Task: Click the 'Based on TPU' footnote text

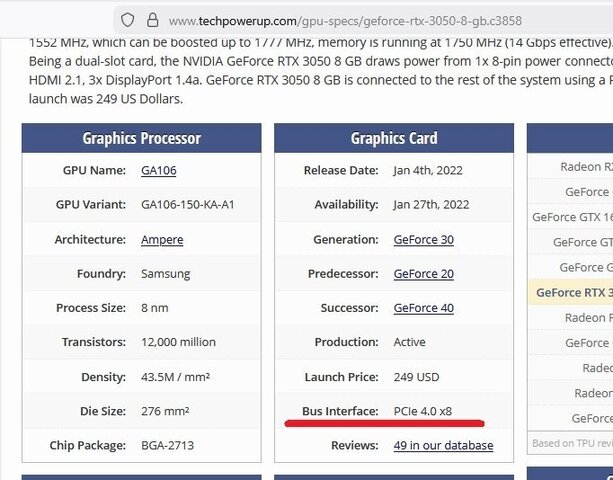Action: tap(572, 443)
